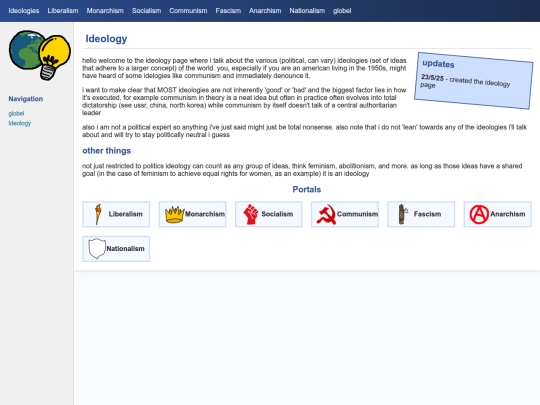Click the fasces icon for Fascism
540x405 pixels.
[x=403, y=214]
